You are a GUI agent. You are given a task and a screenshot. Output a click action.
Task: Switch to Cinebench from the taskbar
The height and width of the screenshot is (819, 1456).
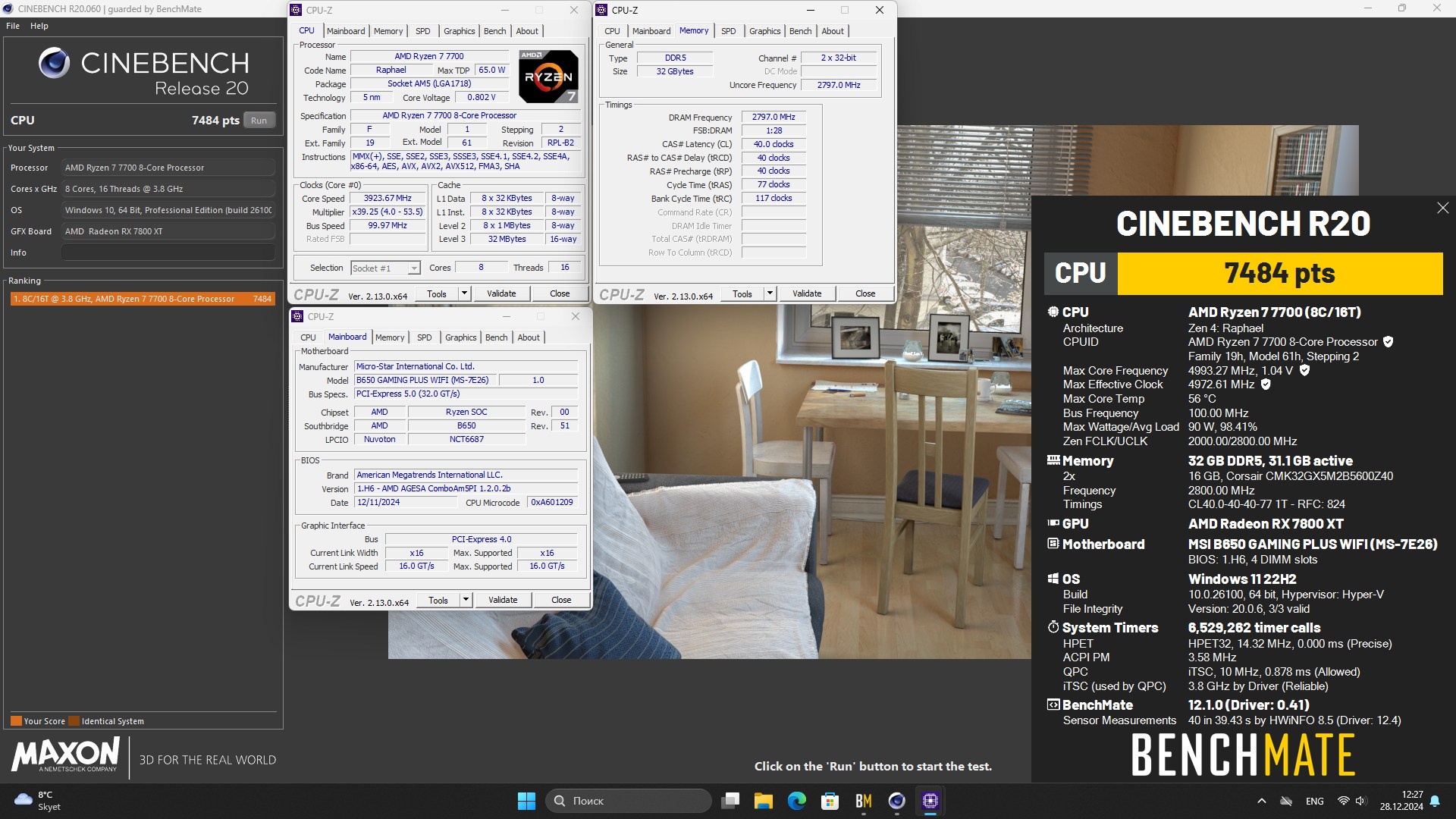coord(897,801)
